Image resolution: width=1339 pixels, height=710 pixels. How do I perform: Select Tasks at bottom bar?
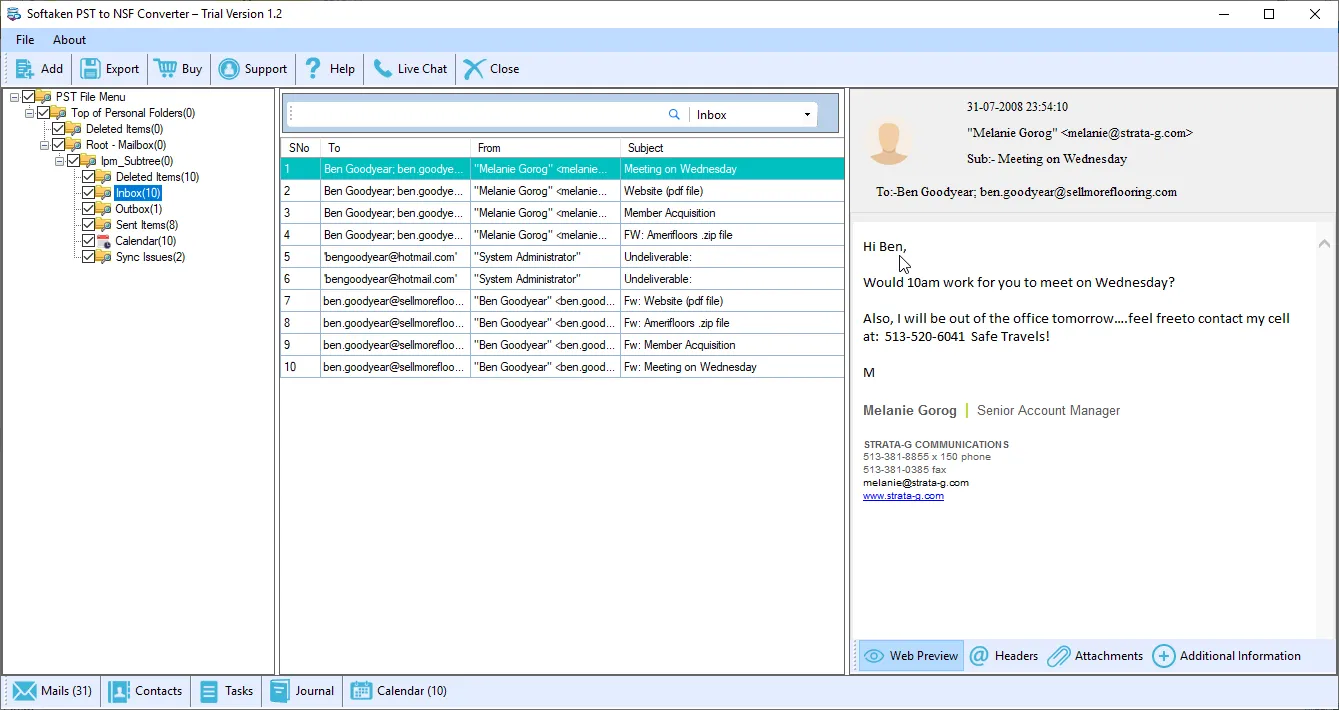[226, 691]
